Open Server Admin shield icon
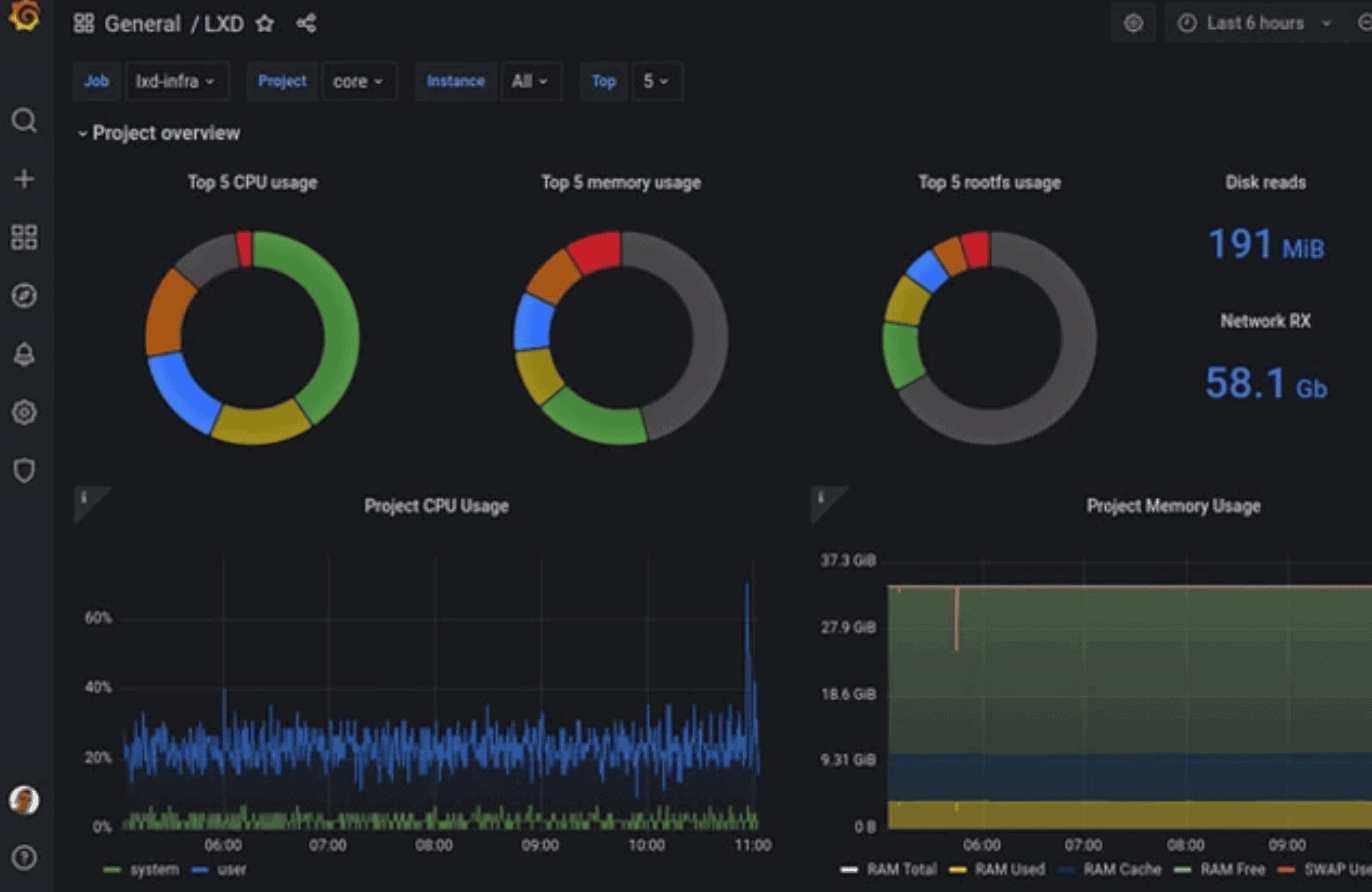The width and height of the screenshot is (1372, 892). click(x=24, y=470)
